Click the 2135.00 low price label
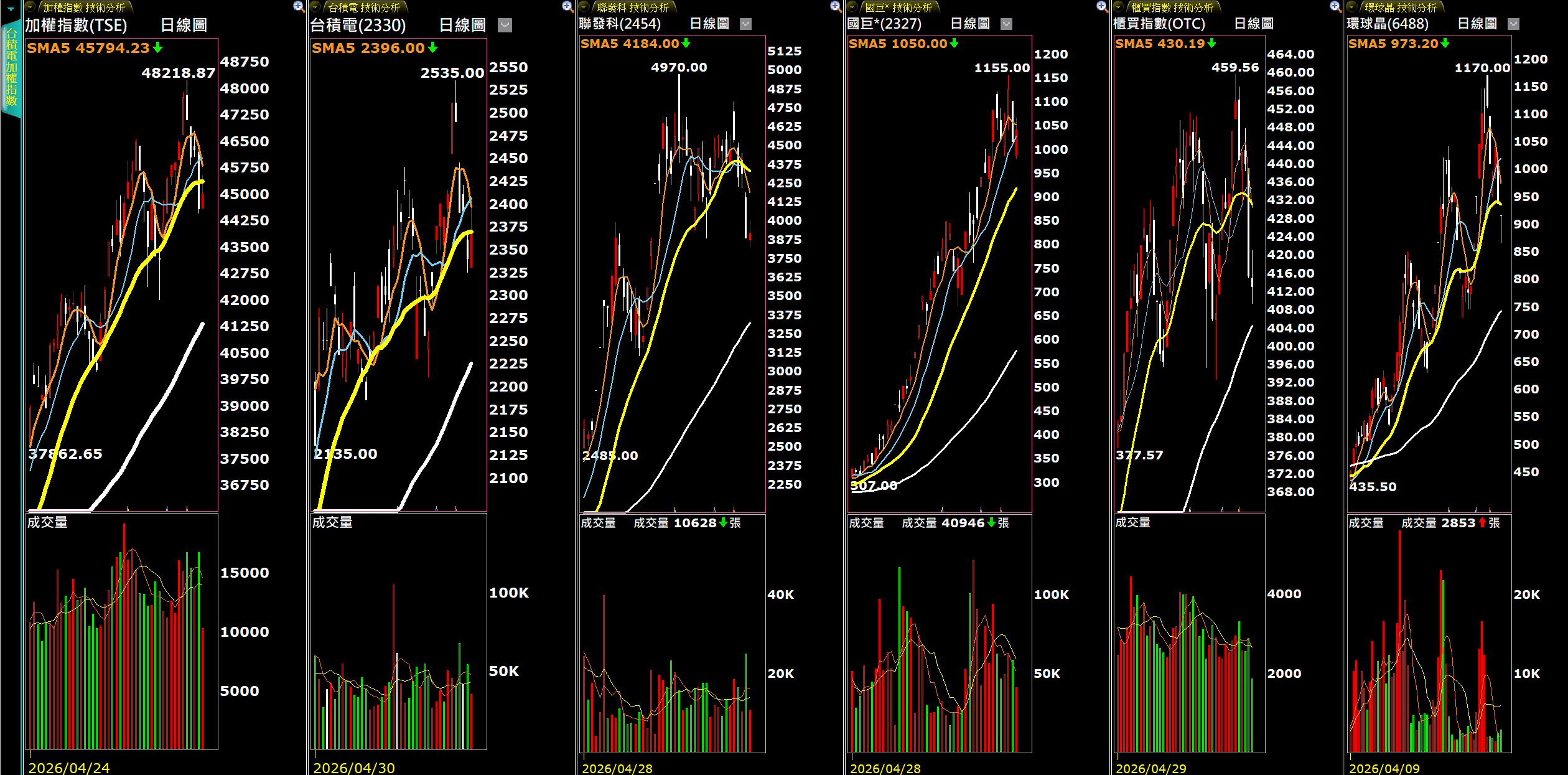Screen dimensions: 1568x775 (x=345, y=454)
